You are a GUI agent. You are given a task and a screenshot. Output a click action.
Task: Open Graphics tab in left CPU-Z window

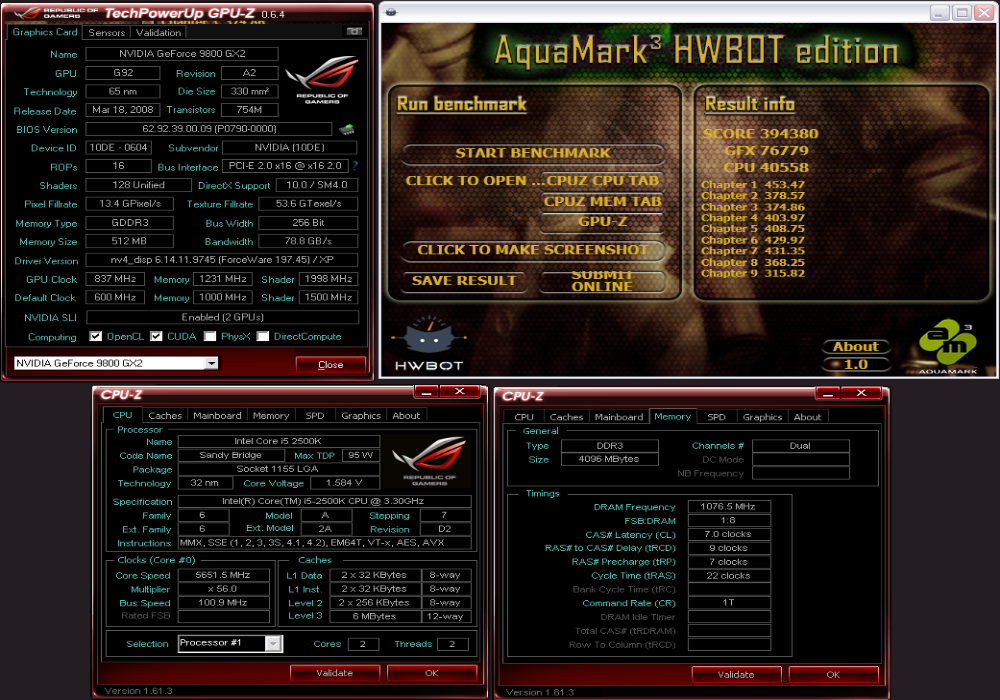click(x=361, y=416)
